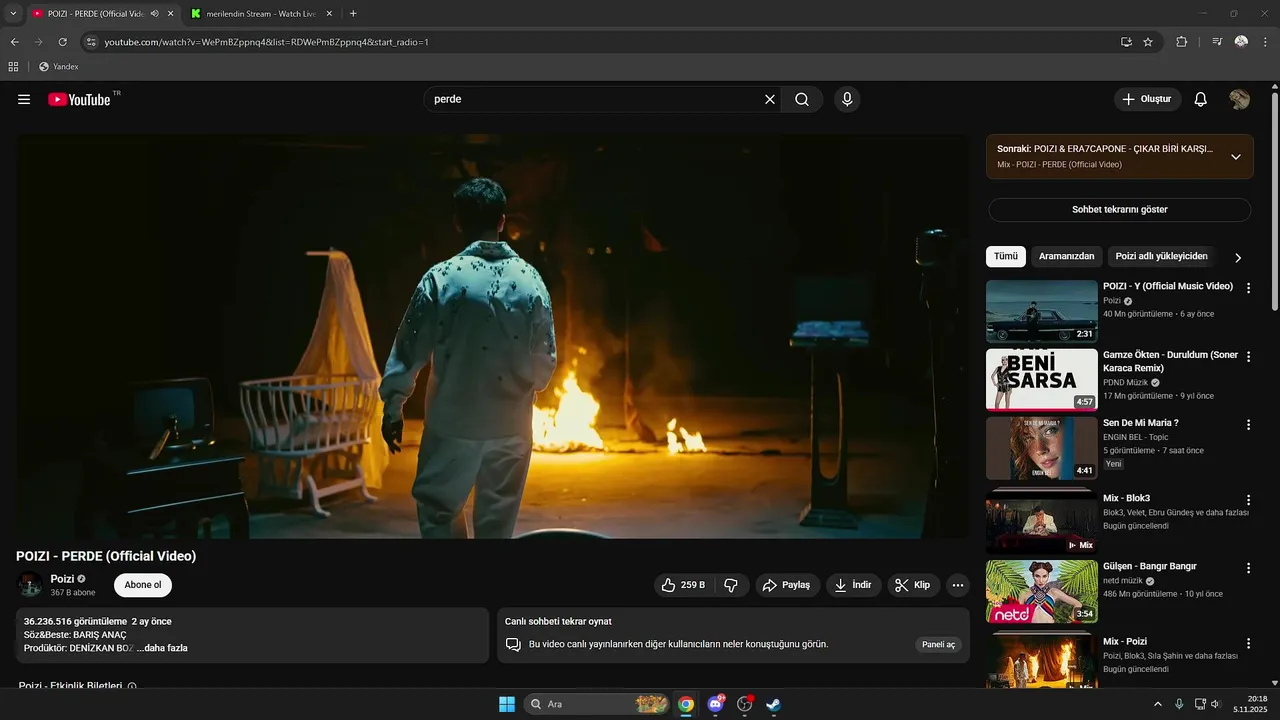1280x720 pixels.
Task: Show more filter chips with arrow
Action: point(1238,258)
